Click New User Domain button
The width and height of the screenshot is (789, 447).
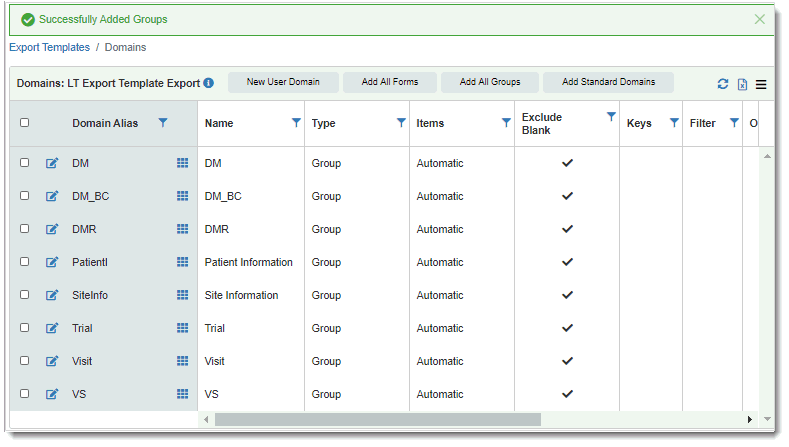point(283,82)
